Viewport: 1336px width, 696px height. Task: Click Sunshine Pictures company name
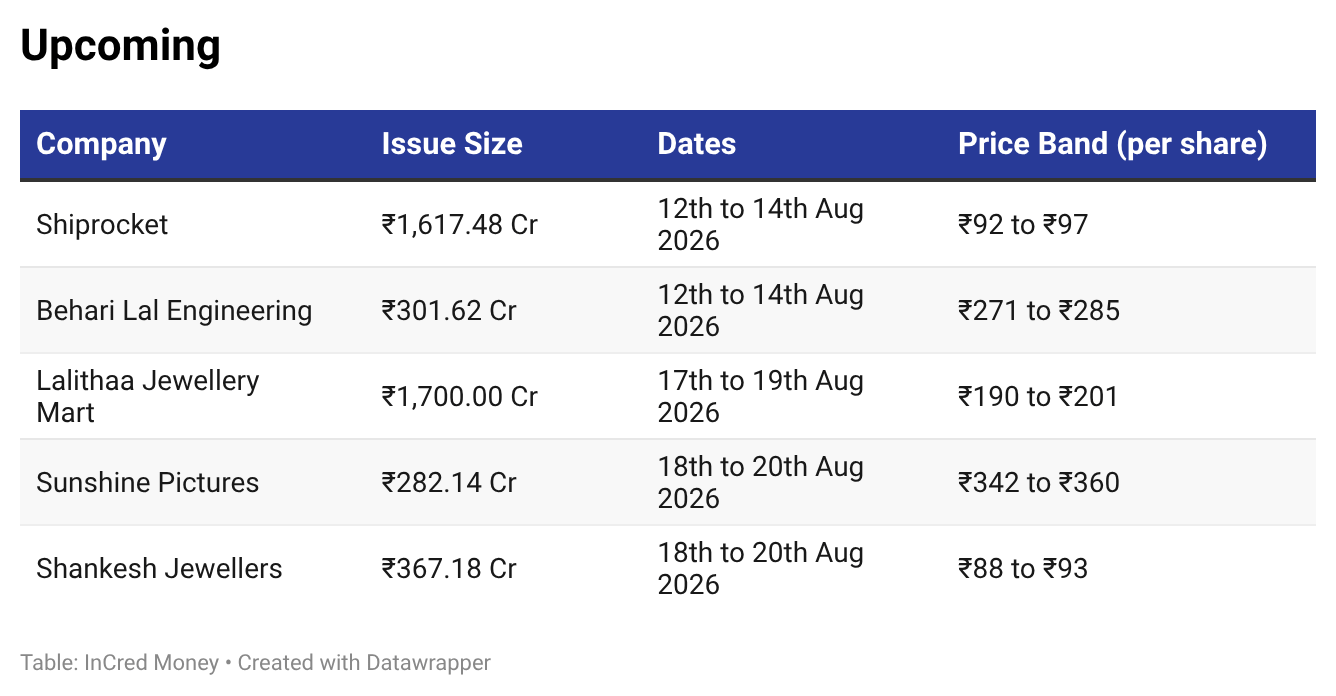148,483
